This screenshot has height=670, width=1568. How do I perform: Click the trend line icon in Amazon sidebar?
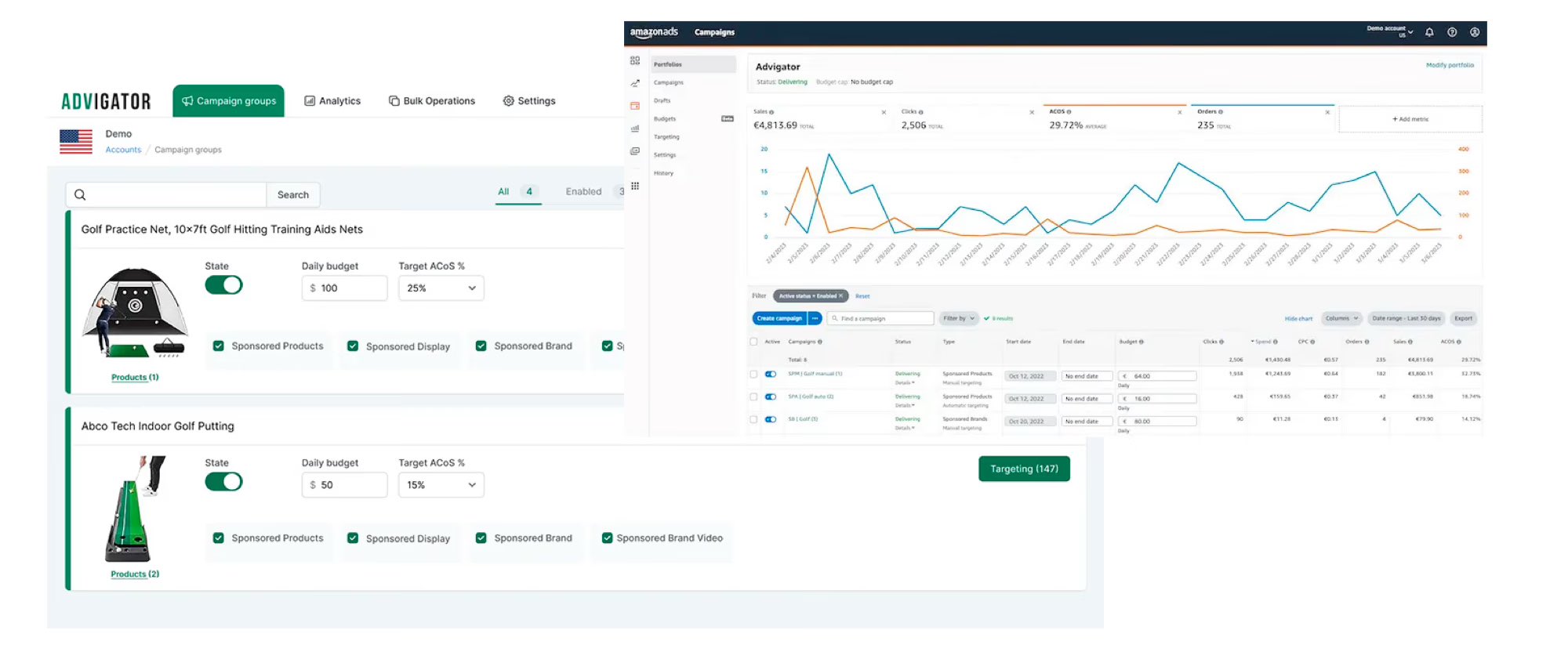coord(635,83)
